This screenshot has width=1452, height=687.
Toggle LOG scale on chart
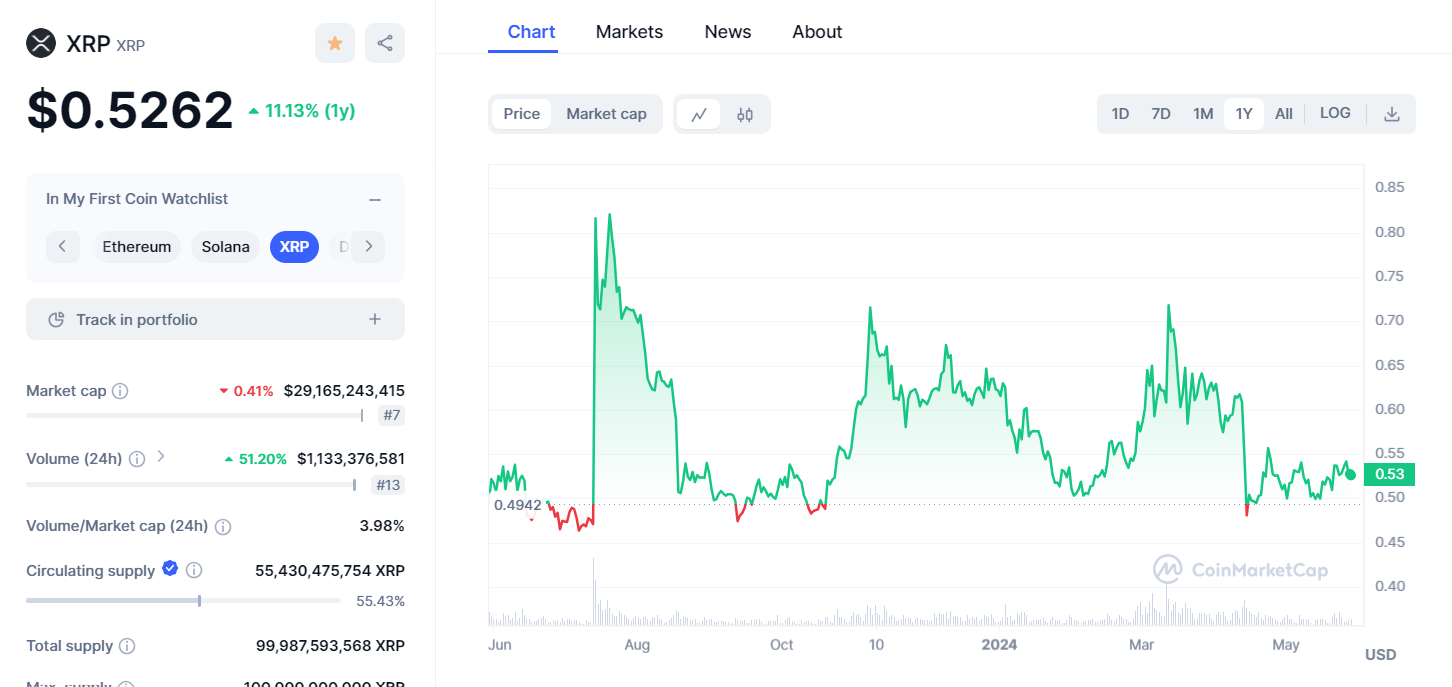pos(1335,113)
